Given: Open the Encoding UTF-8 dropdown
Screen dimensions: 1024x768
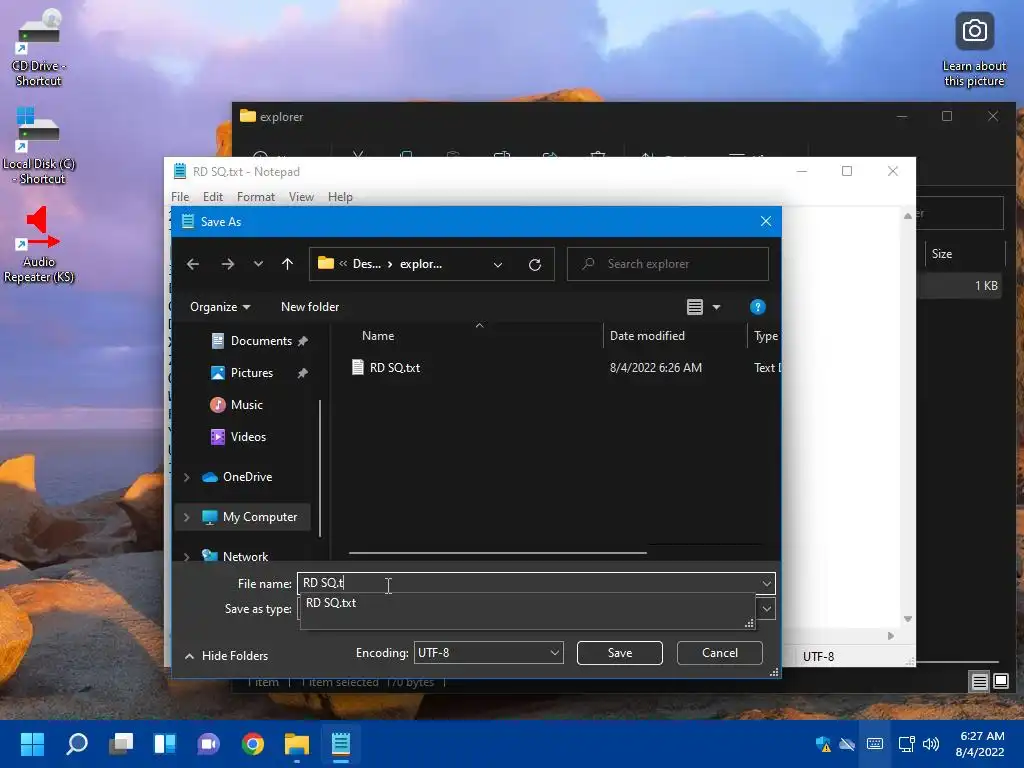Looking at the screenshot, I should 488,653.
